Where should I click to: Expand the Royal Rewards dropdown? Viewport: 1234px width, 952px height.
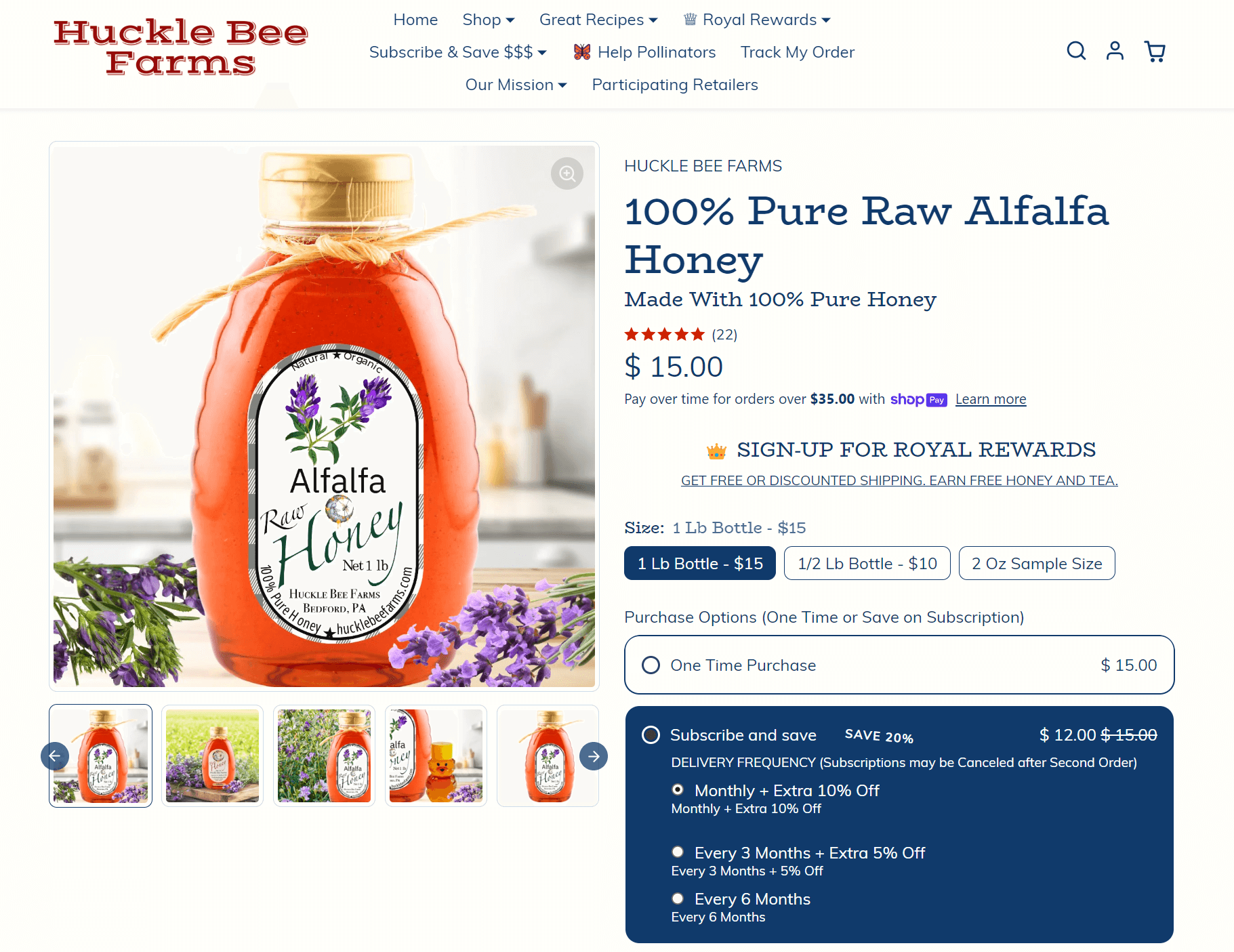pos(757,20)
